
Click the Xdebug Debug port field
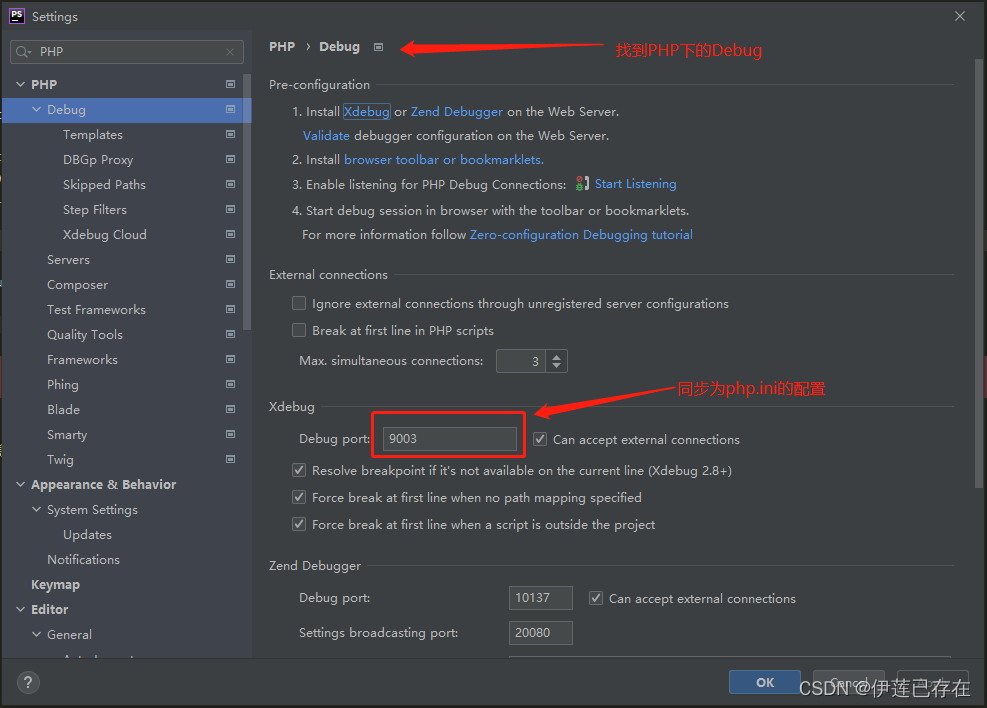[x=449, y=439]
